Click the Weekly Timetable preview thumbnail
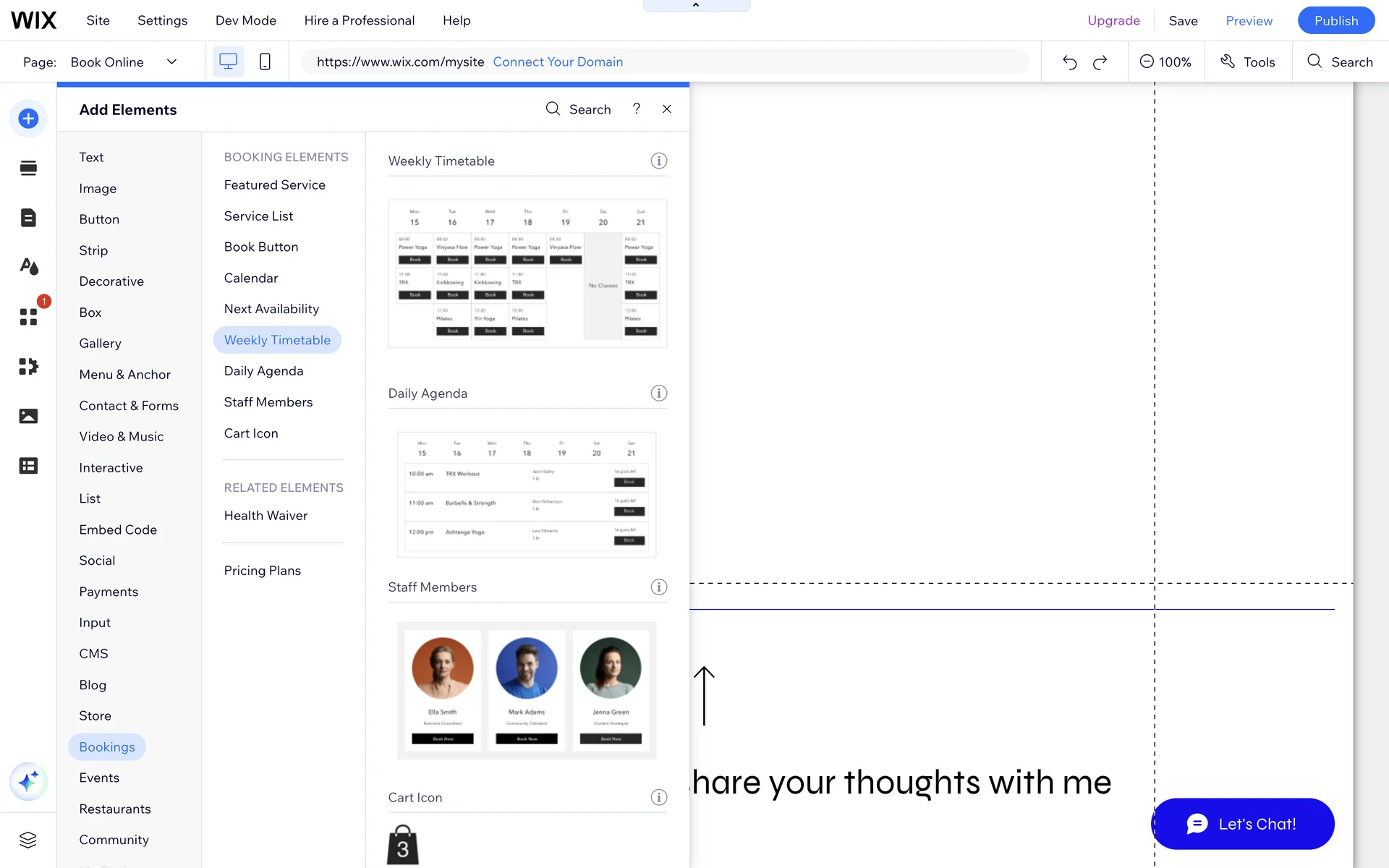The image size is (1389, 868). click(x=527, y=273)
